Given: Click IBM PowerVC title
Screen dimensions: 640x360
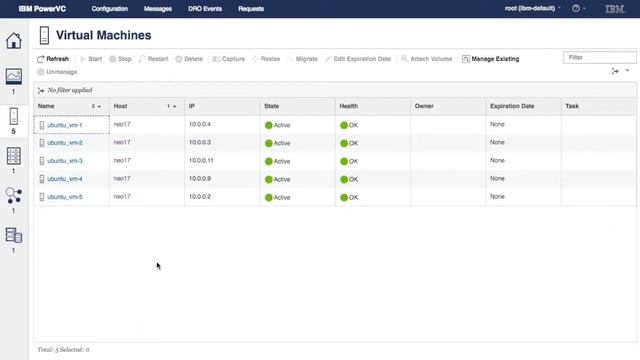Looking at the screenshot, I should click(x=42, y=9).
